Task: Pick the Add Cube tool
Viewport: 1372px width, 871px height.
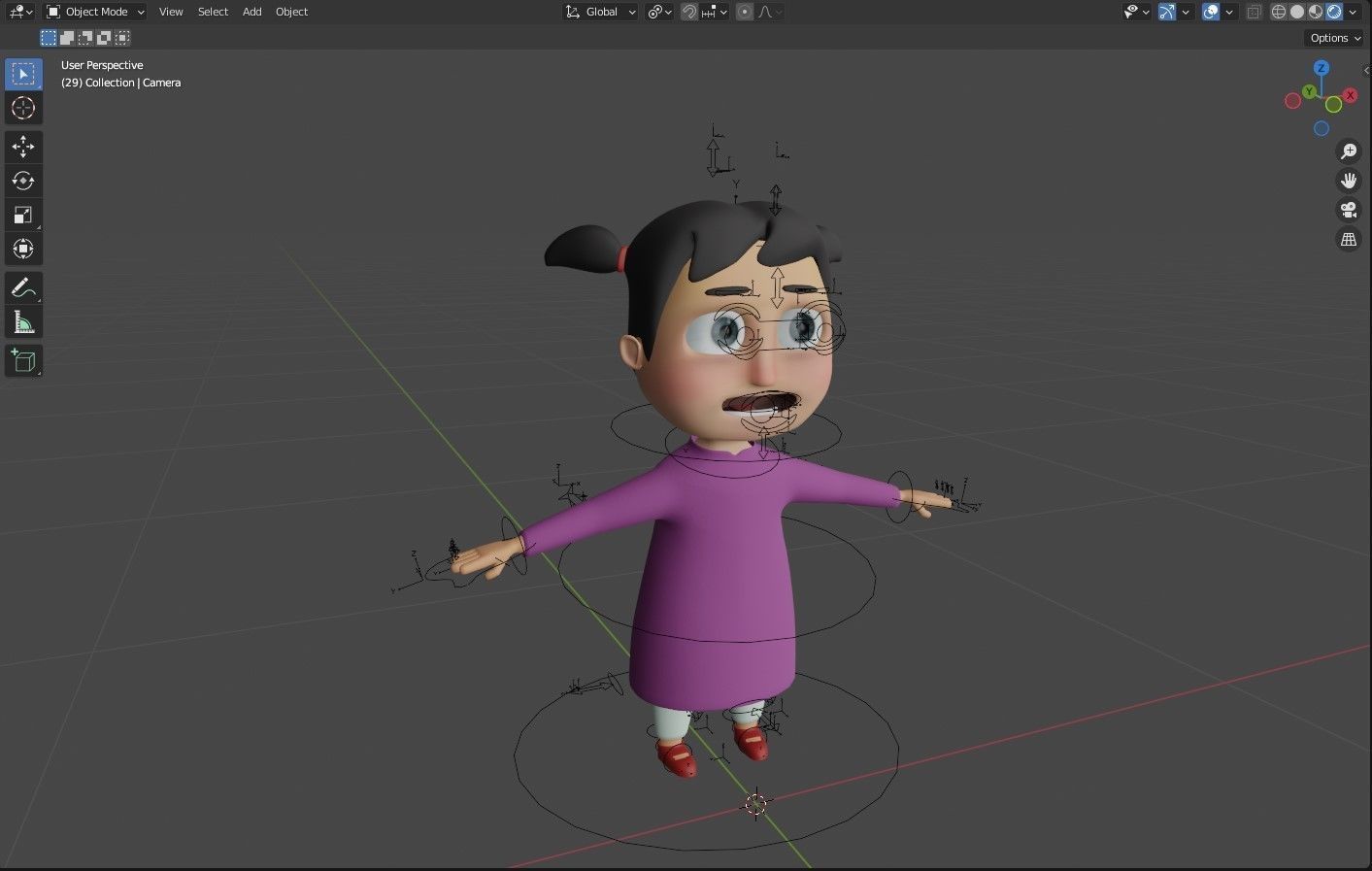Action: (23, 361)
